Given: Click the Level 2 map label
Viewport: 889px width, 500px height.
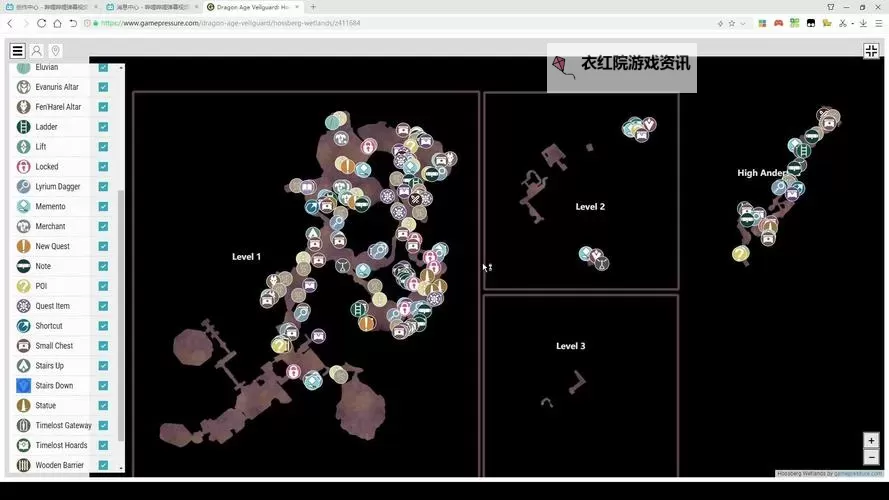Looking at the screenshot, I should coord(590,207).
